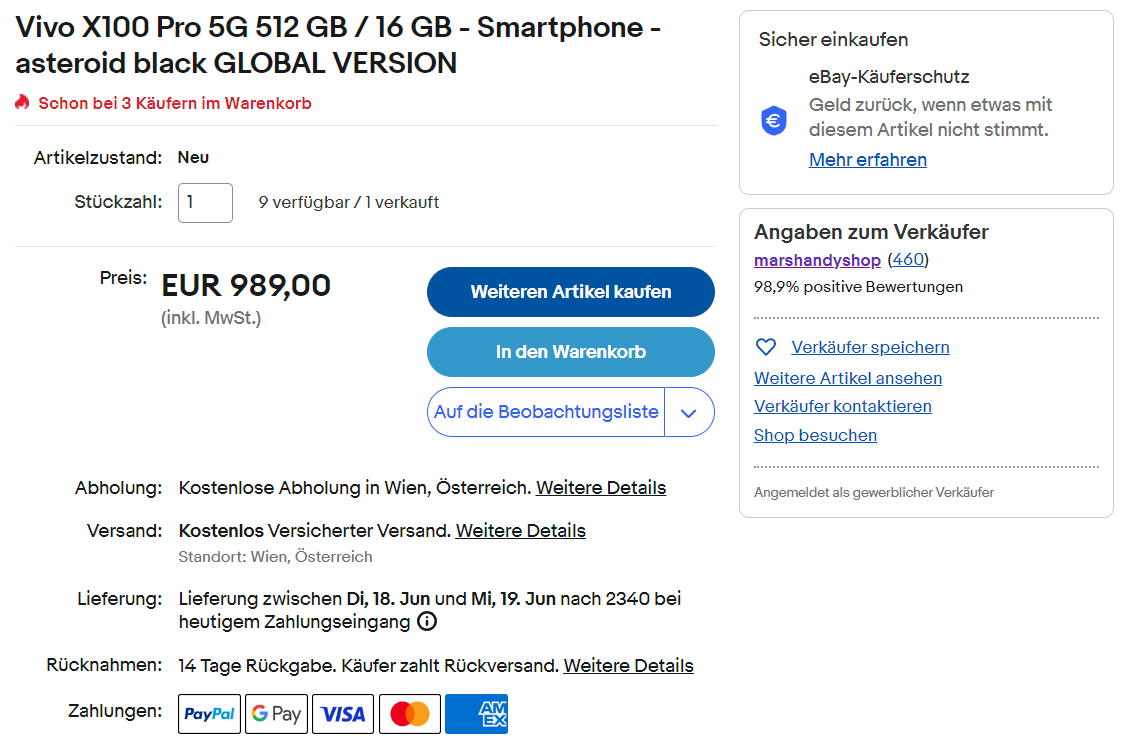Add to Auf die Beobachtungsliste

point(546,412)
